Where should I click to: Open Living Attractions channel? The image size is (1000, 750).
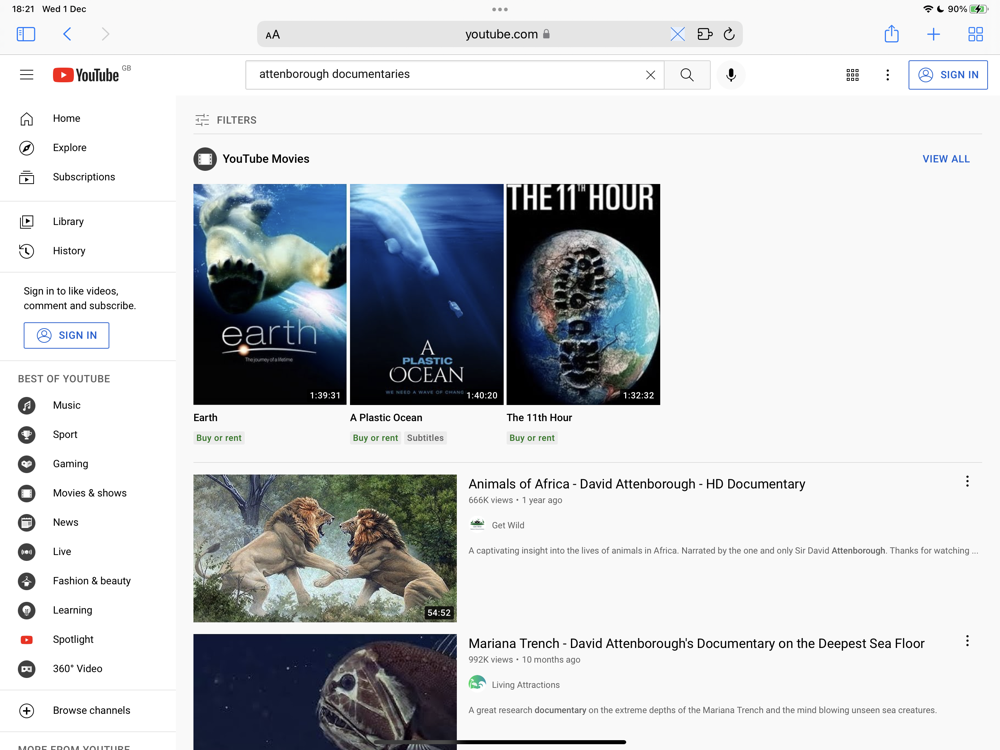click(x=526, y=685)
